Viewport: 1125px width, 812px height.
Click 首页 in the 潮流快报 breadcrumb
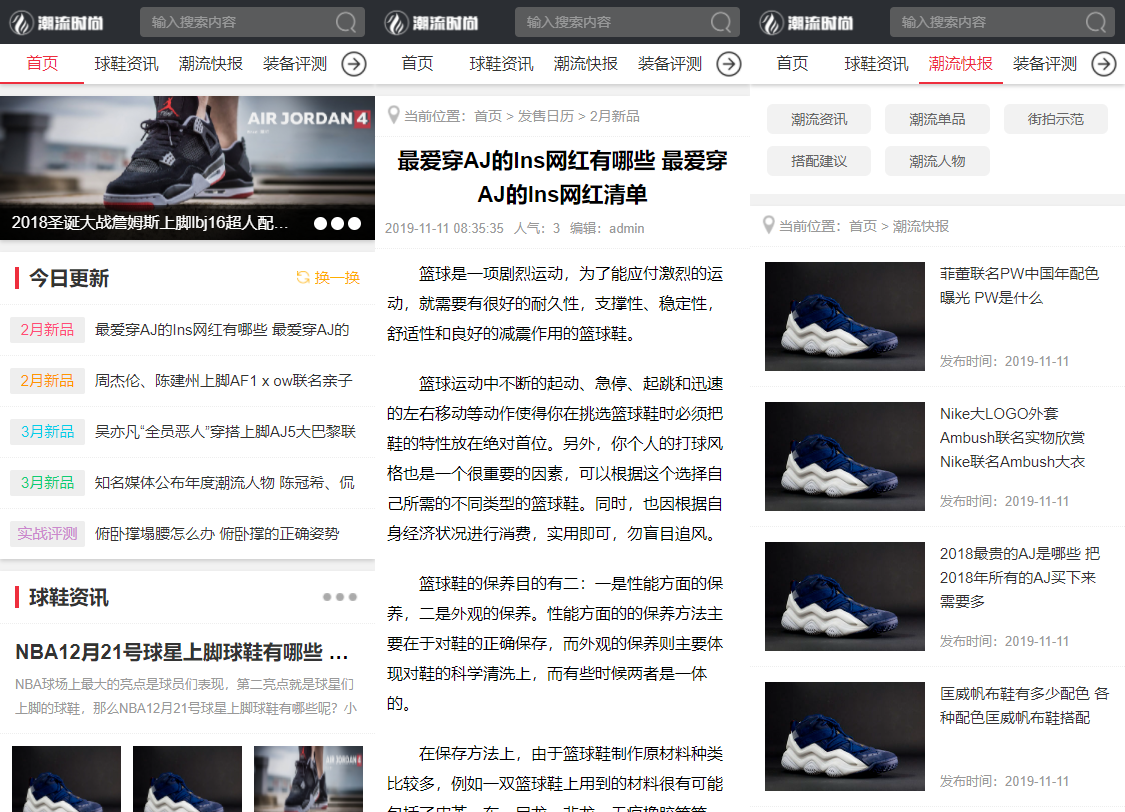[862, 226]
